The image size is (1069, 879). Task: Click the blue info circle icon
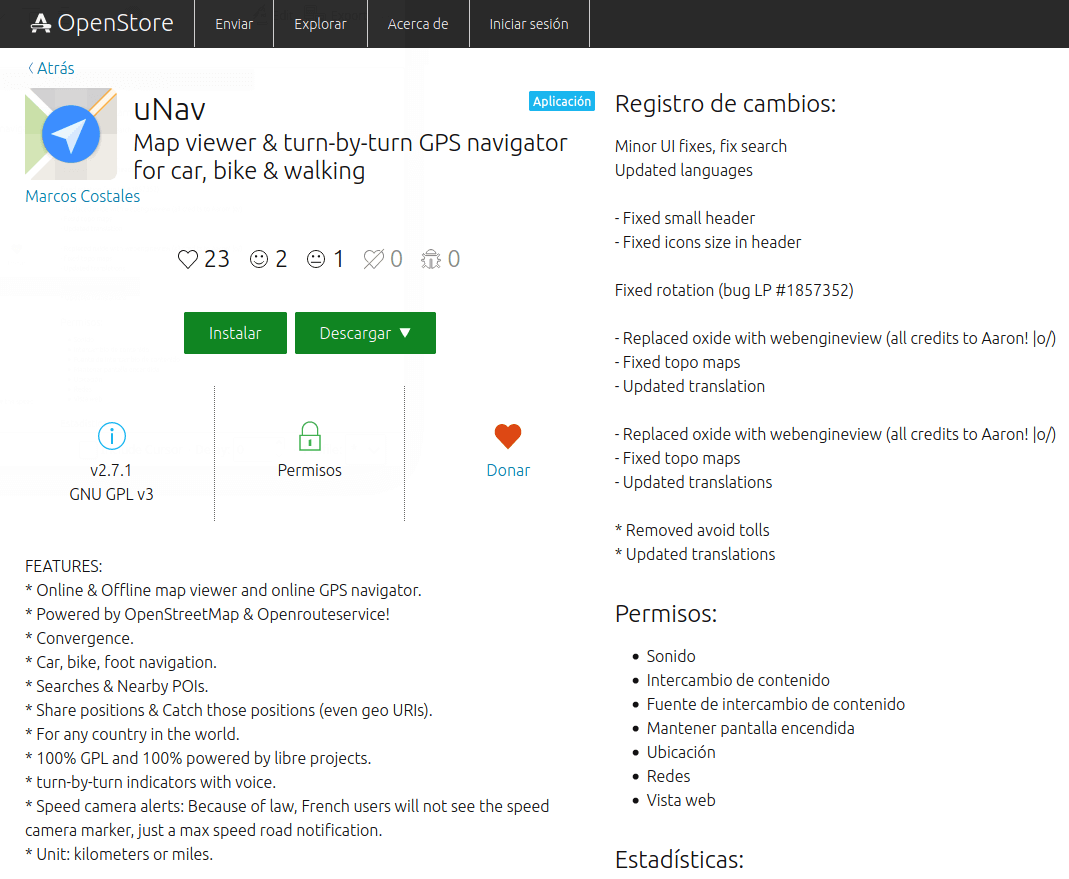click(x=112, y=436)
